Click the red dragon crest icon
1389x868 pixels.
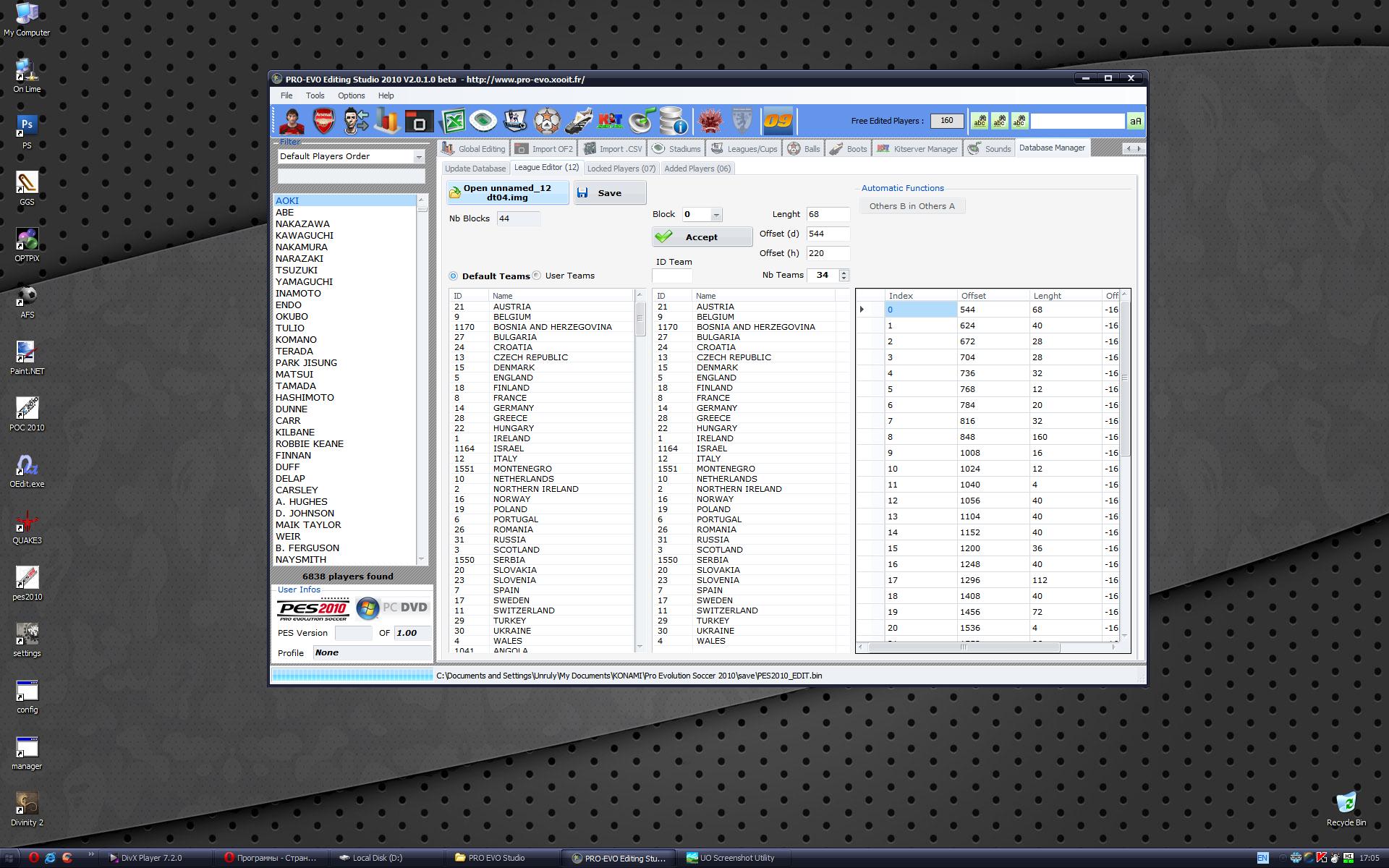(x=710, y=121)
